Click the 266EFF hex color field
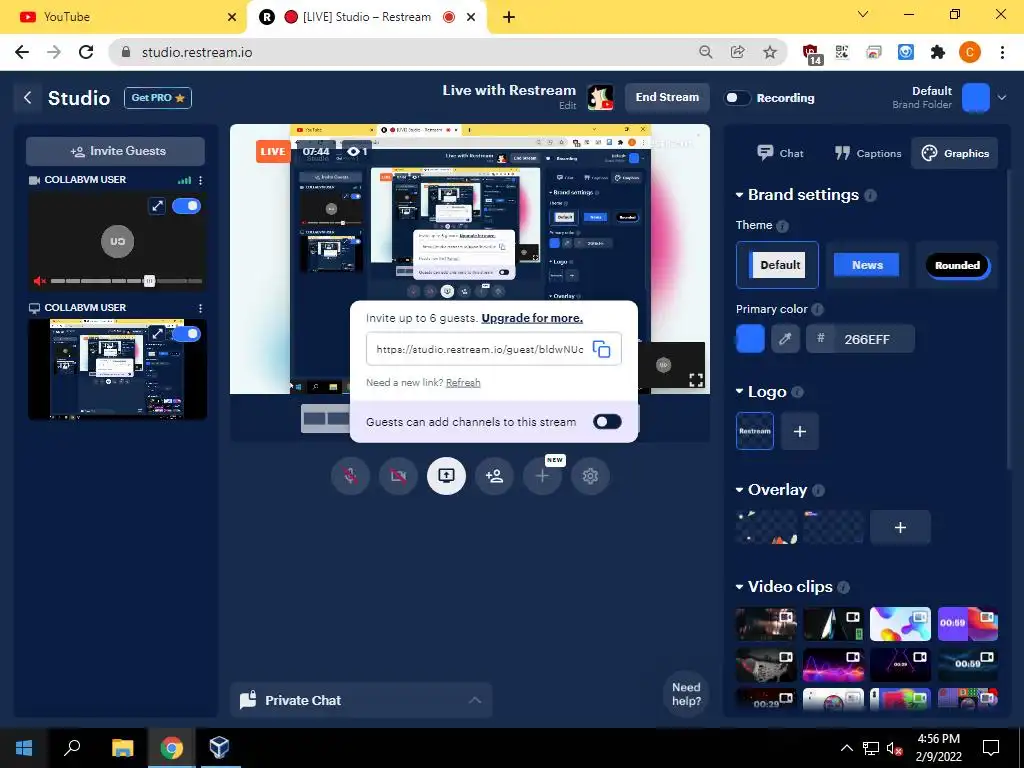The image size is (1024, 768). 860,339
